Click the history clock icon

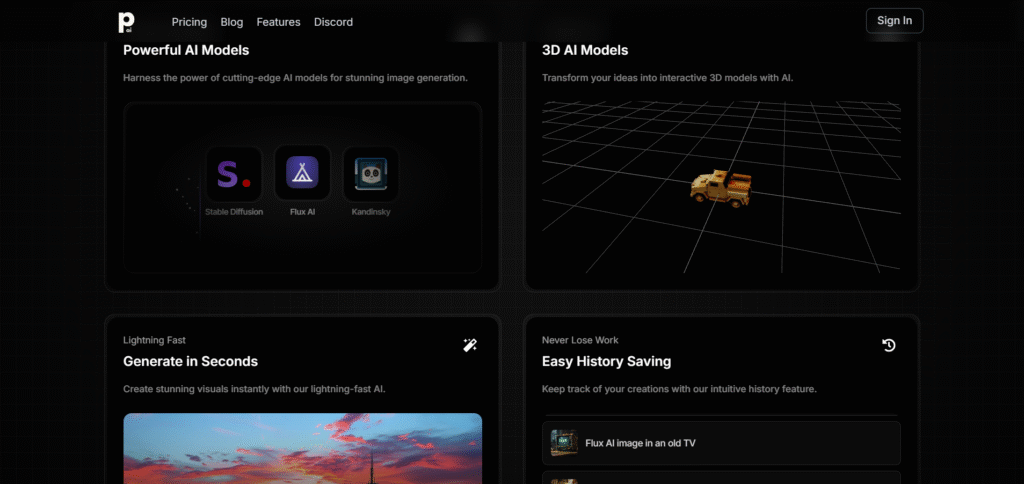pyautogui.click(x=889, y=346)
